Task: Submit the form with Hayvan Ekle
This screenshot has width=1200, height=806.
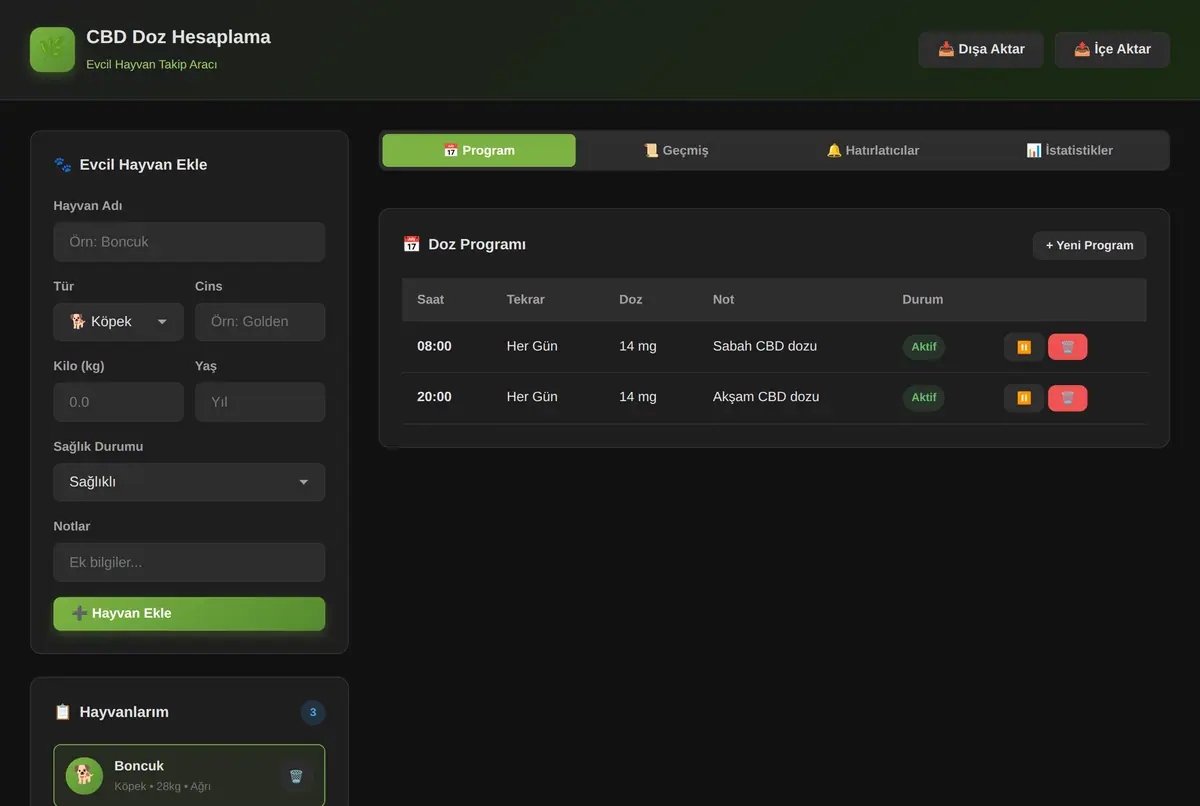Action: pyautogui.click(x=189, y=614)
